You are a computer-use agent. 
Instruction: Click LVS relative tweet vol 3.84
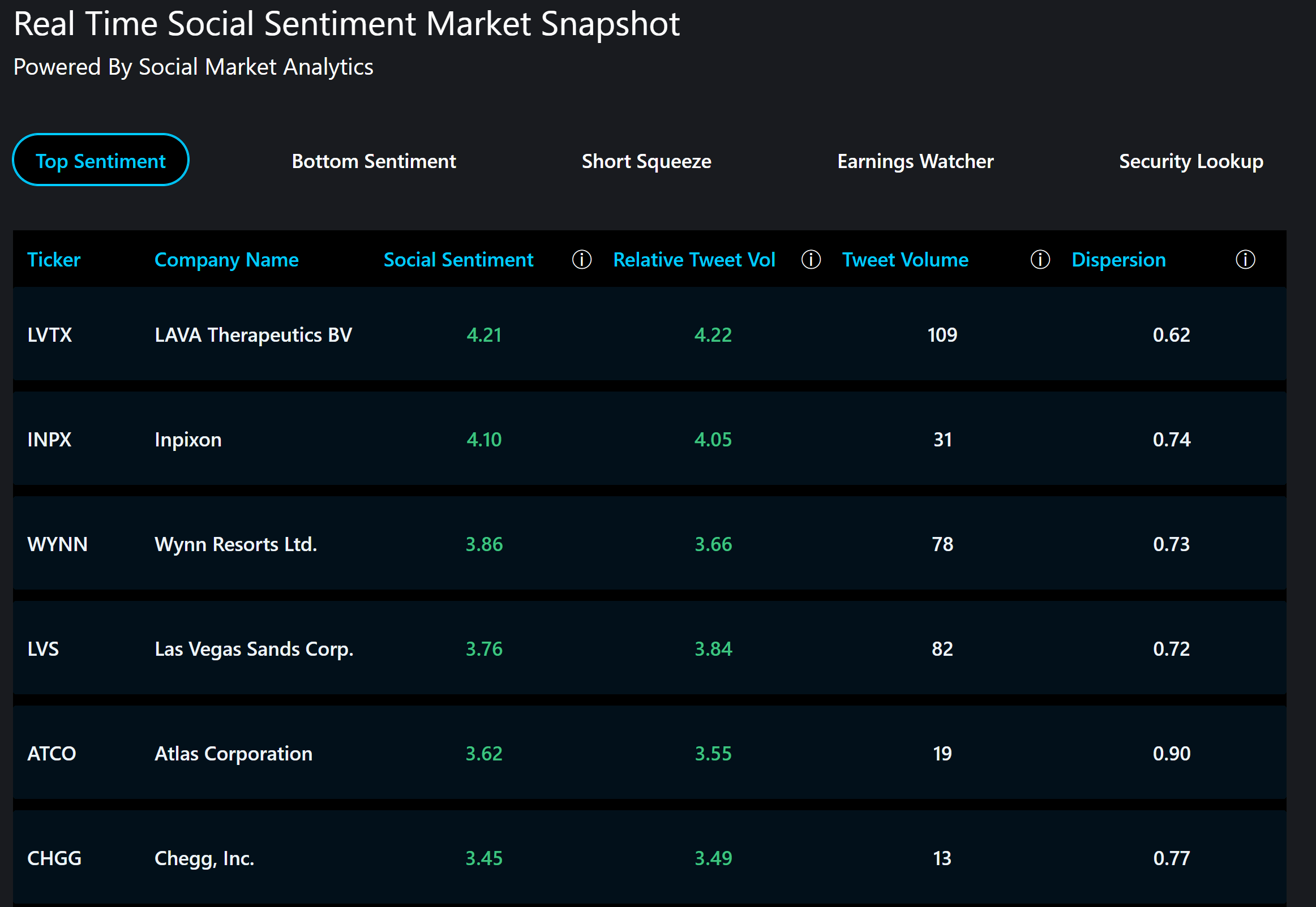click(713, 648)
